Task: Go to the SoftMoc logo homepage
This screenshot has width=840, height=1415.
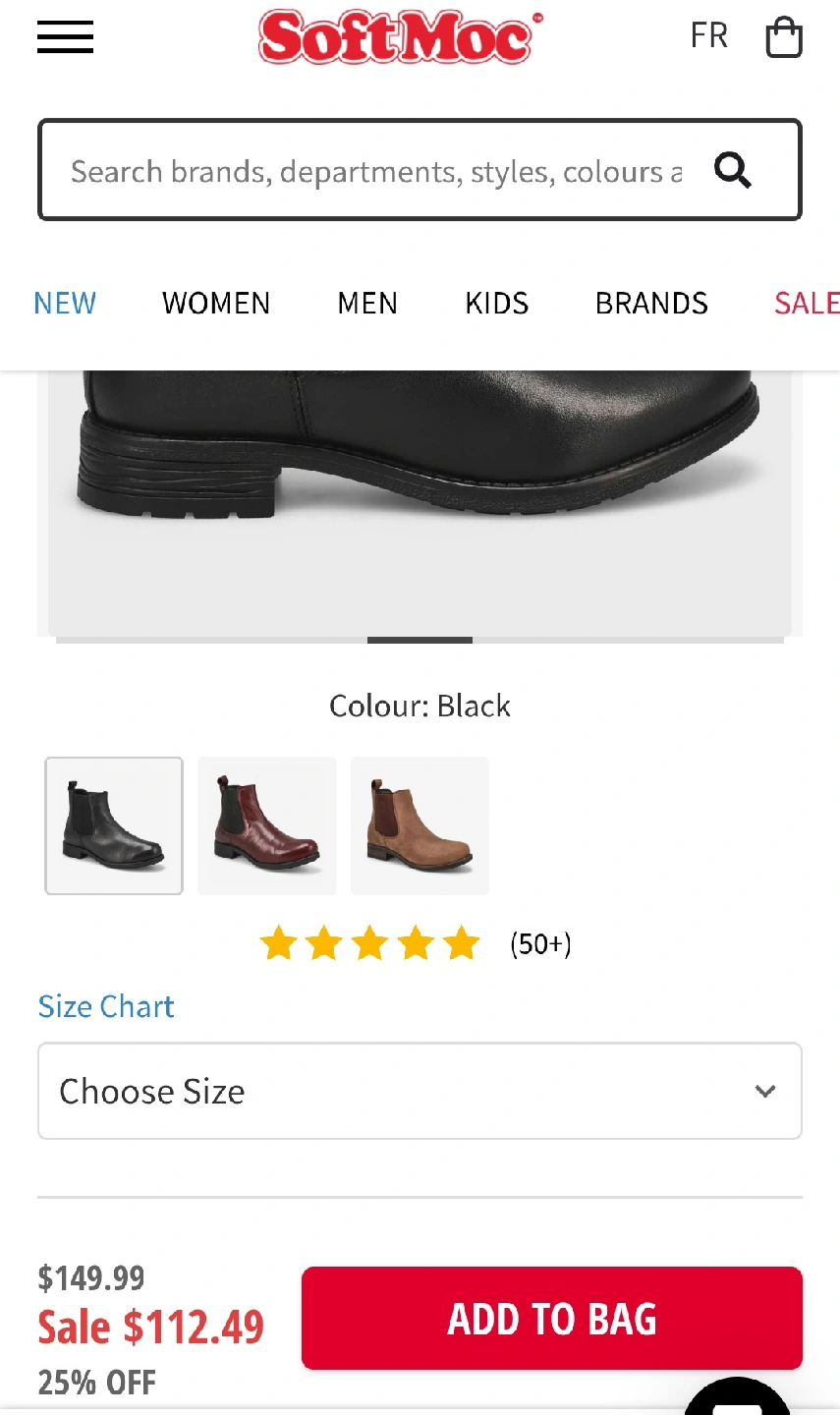Action: pyautogui.click(x=396, y=37)
